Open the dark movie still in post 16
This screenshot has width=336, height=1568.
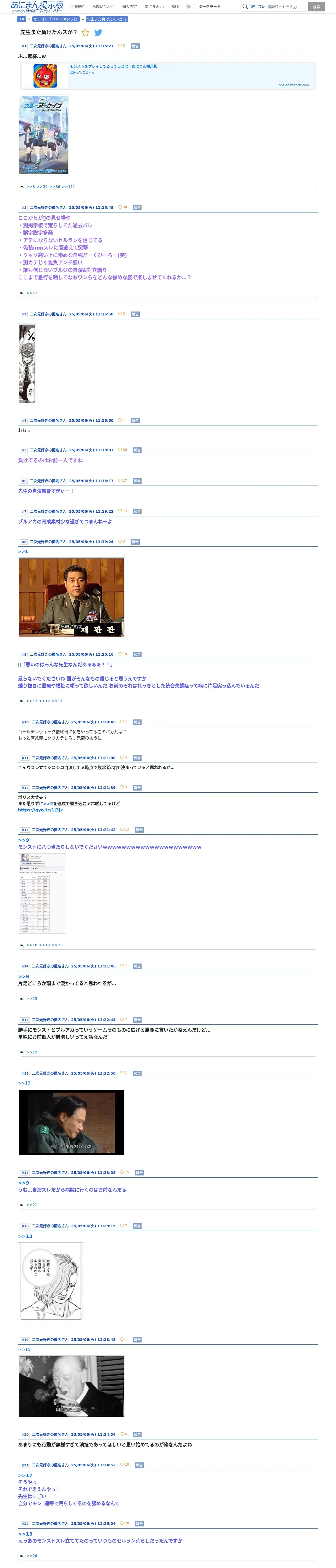pyautogui.click(x=71, y=1122)
